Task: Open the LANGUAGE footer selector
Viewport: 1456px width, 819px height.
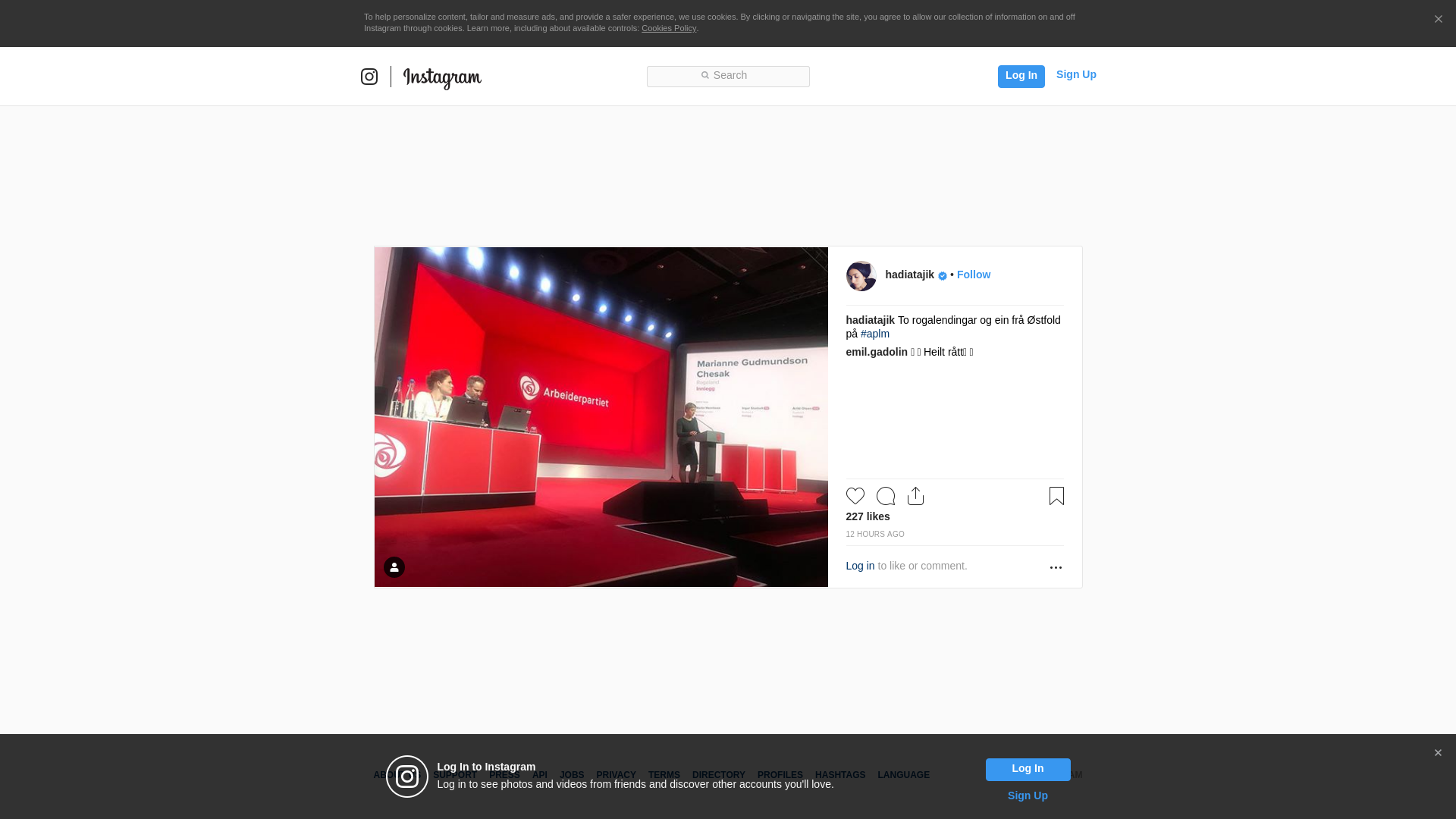Action: (903, 775)
